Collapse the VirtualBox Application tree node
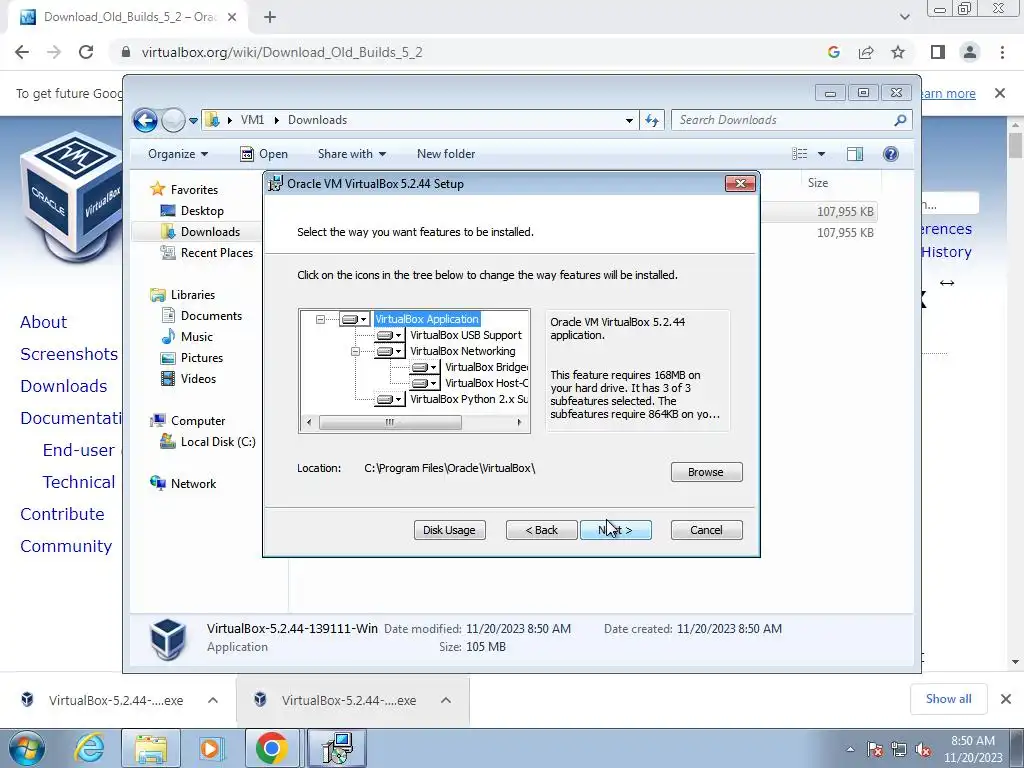The height and width of the screenshot is (768, 1024). point(320,319)
